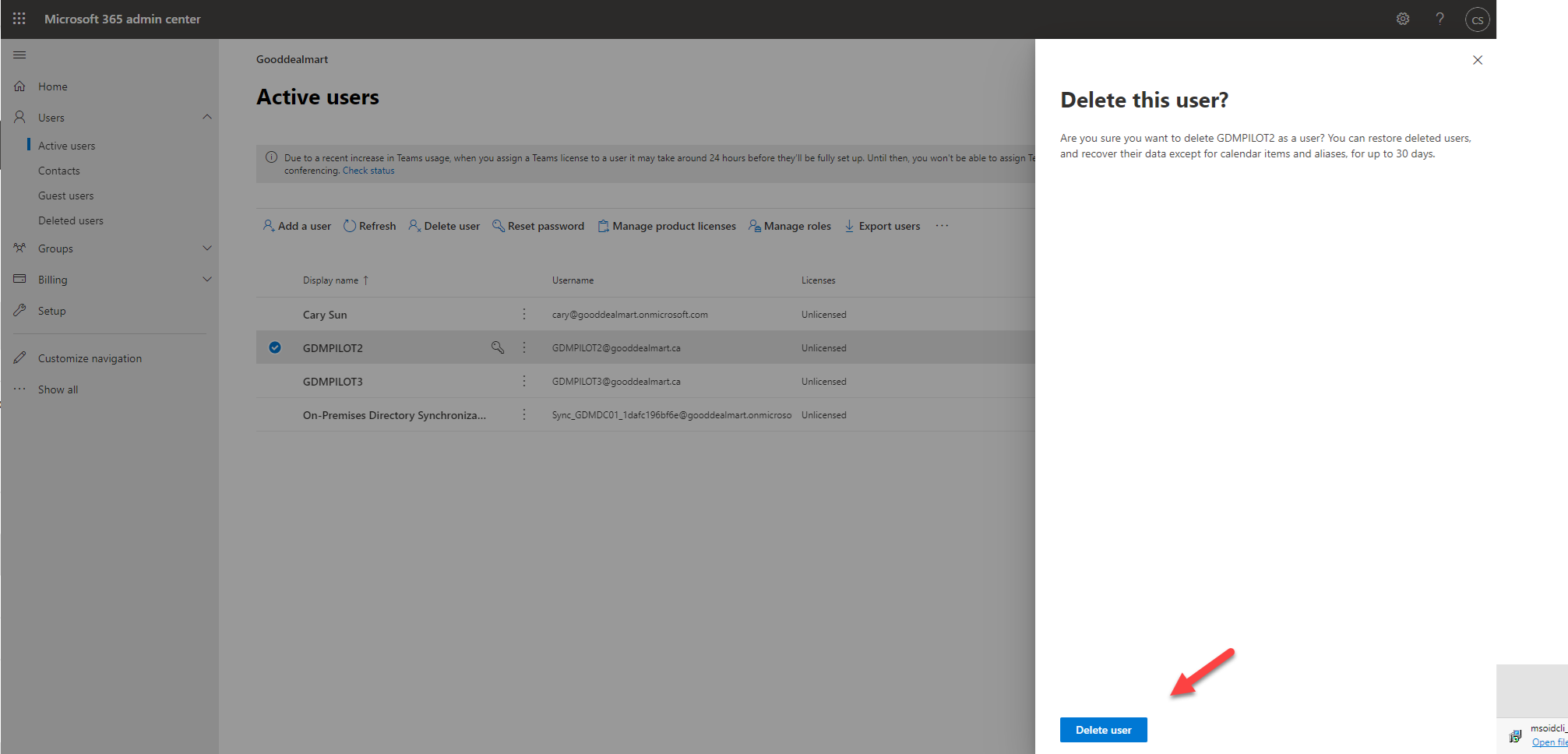This screenshot has height=754, width=1568.
Task: Follow the Check status link
Action: (x=368, y=171)
